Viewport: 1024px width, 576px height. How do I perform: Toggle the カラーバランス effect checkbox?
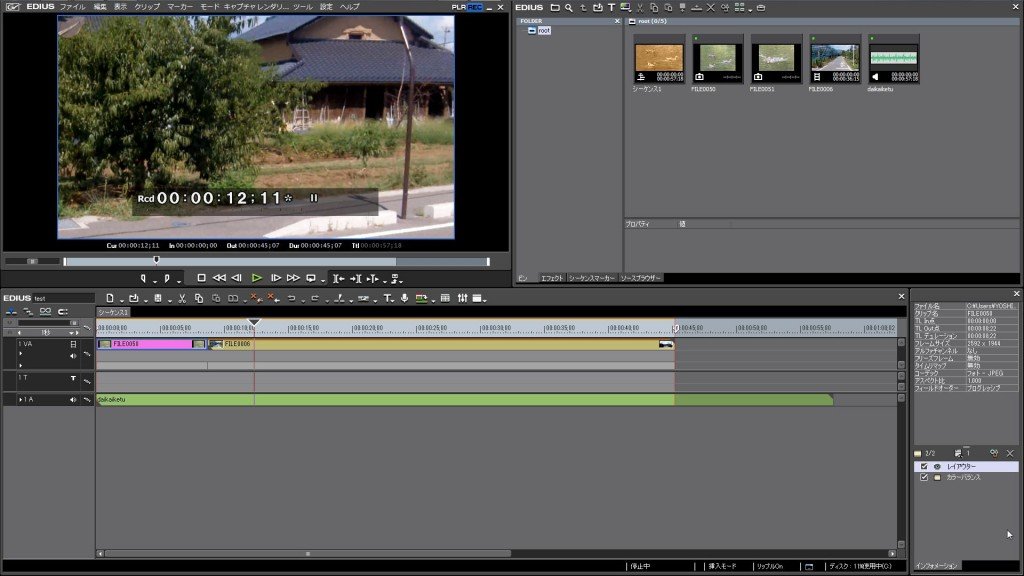pos(923,477)
